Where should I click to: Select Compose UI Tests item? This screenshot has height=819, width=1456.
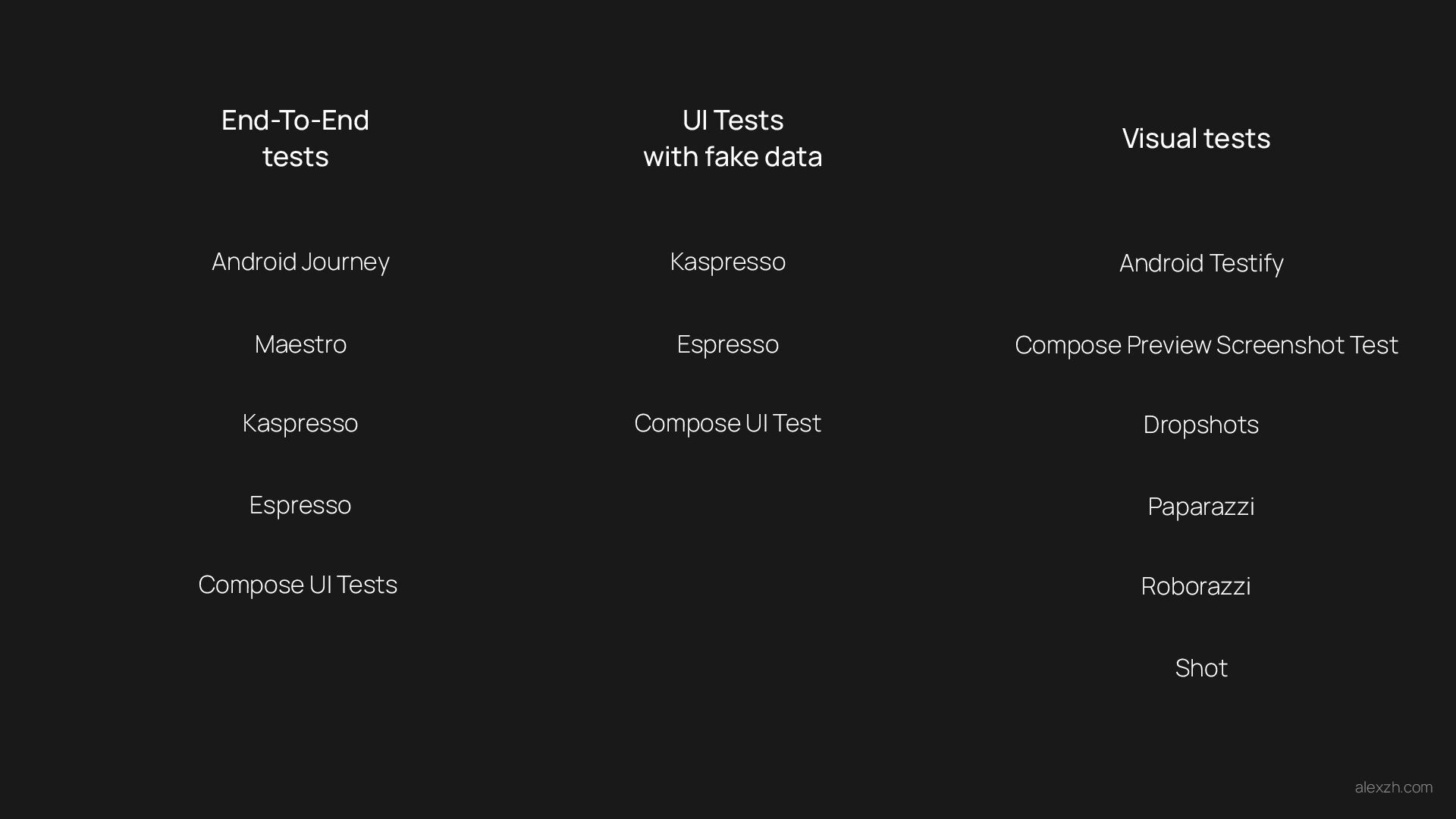[x=298, y=585]
